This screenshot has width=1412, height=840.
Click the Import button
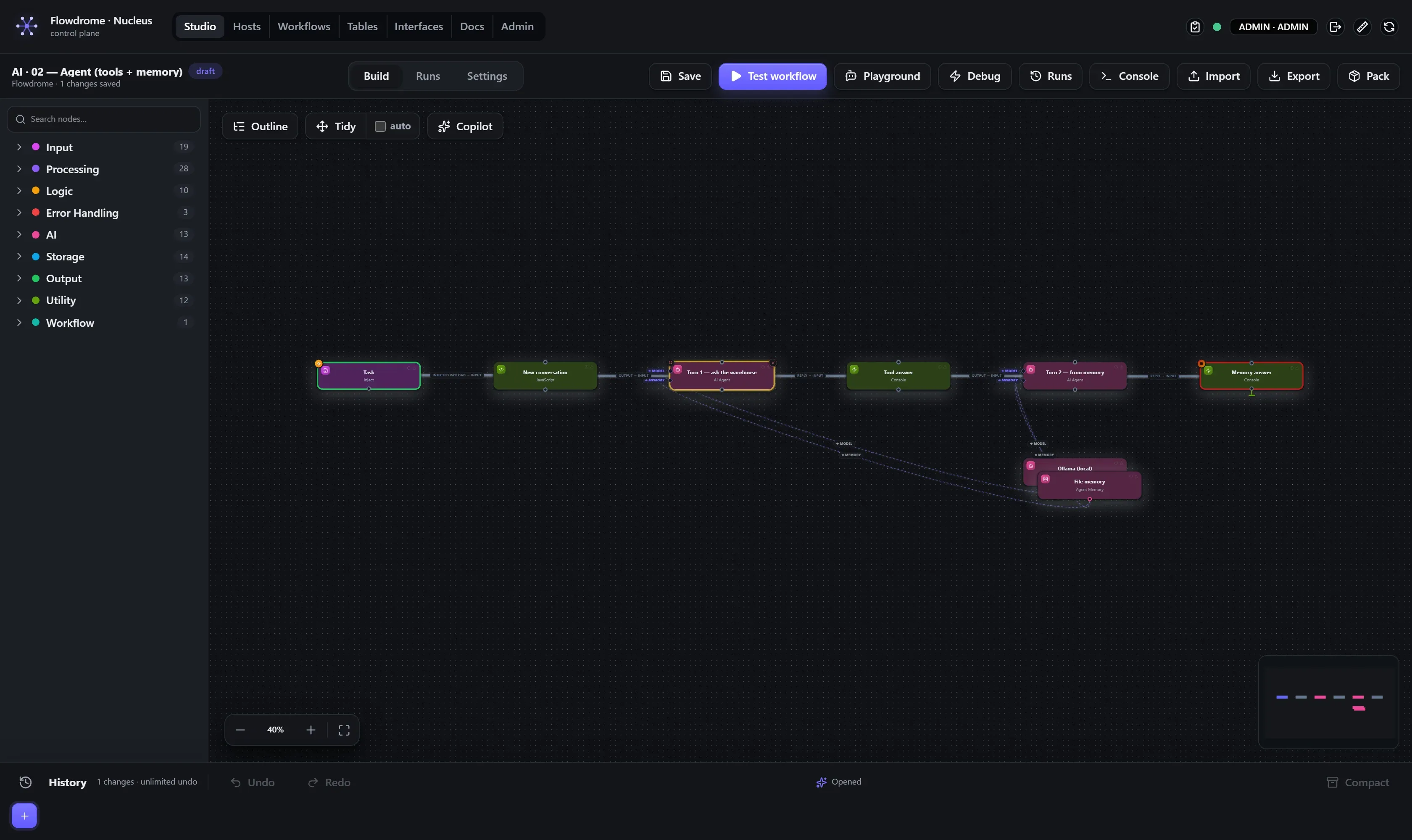(1213, 76)
